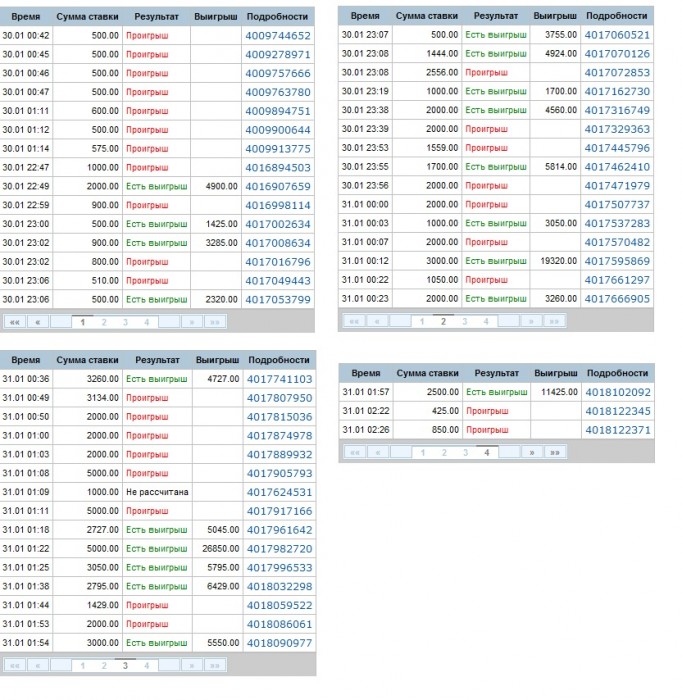This screenshot has width=682, height=700.
Task: Jump to last page in page-4 table pager
Action: (x=555, y=452)
